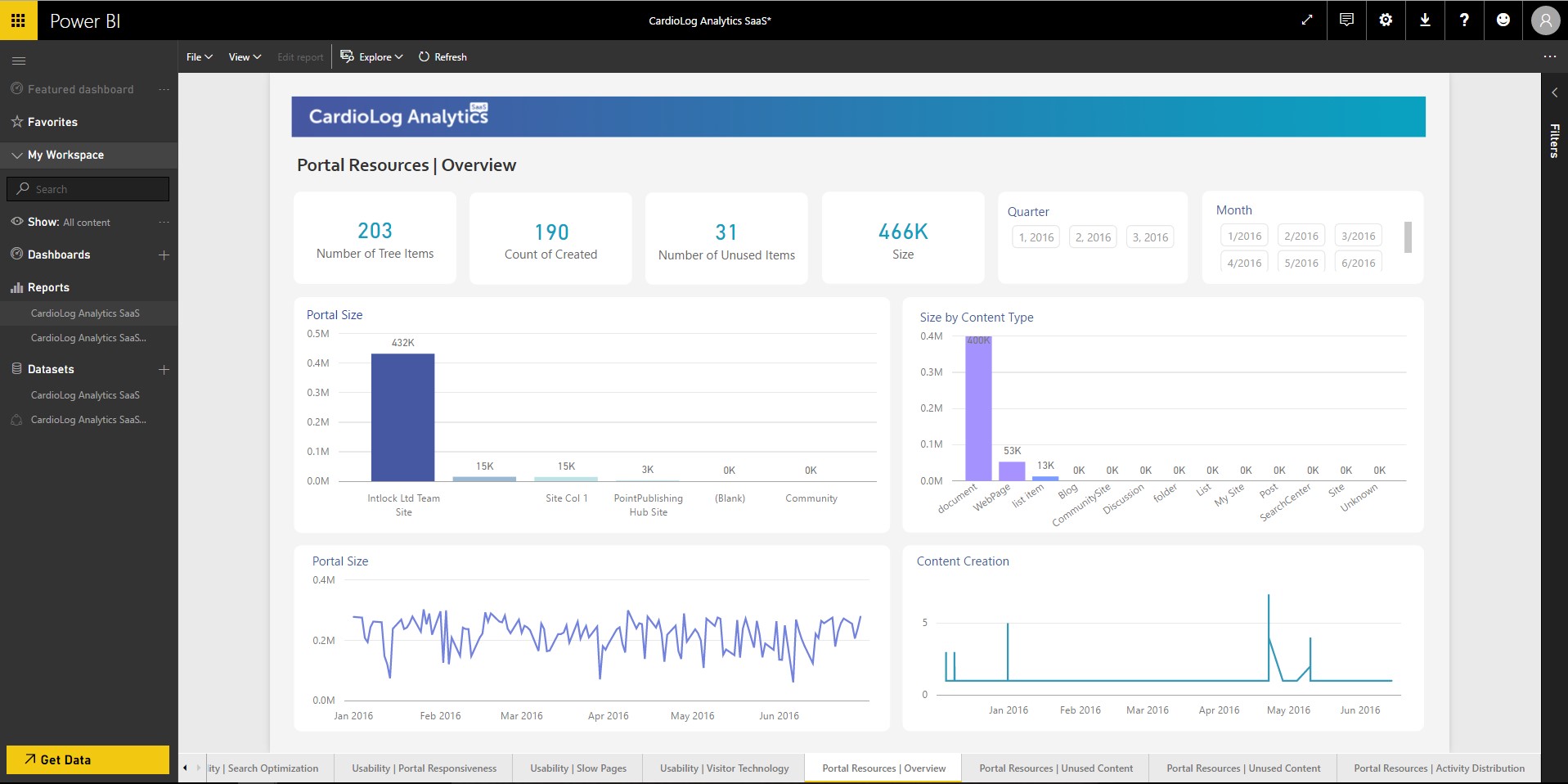The height and width of the screenshot is (784, 1568).
Task: Toggle the 1, 2016 quarter slicer
Action: [x=1036, y=237]
